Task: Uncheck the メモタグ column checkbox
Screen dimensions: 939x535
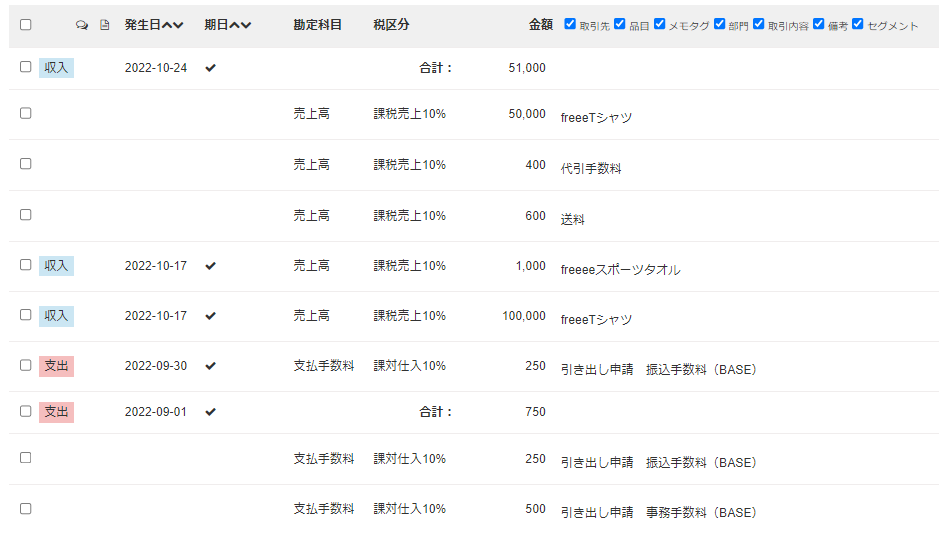Action: click(659, 23)
